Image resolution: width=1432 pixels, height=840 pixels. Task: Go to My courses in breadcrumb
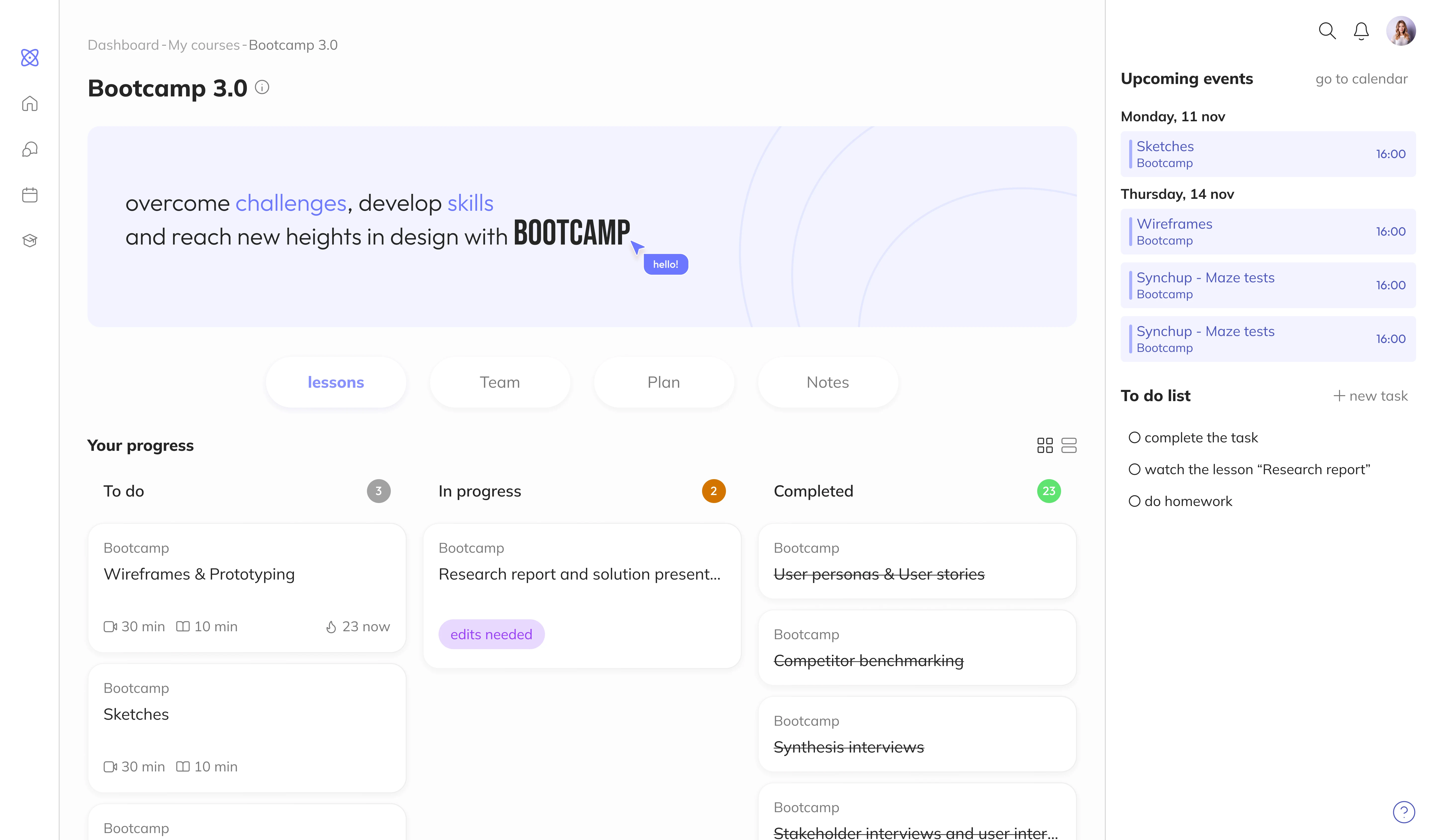[204, 45]
